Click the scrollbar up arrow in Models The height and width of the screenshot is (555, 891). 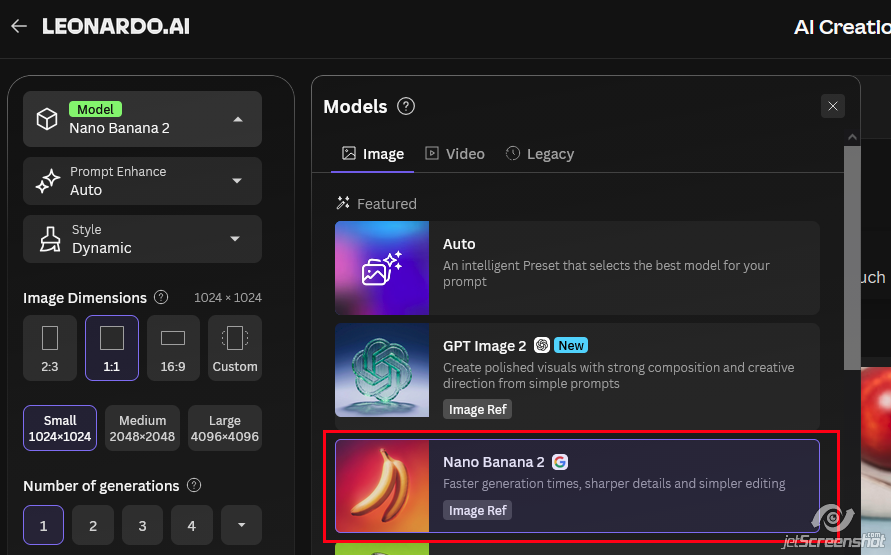(852, 137)
